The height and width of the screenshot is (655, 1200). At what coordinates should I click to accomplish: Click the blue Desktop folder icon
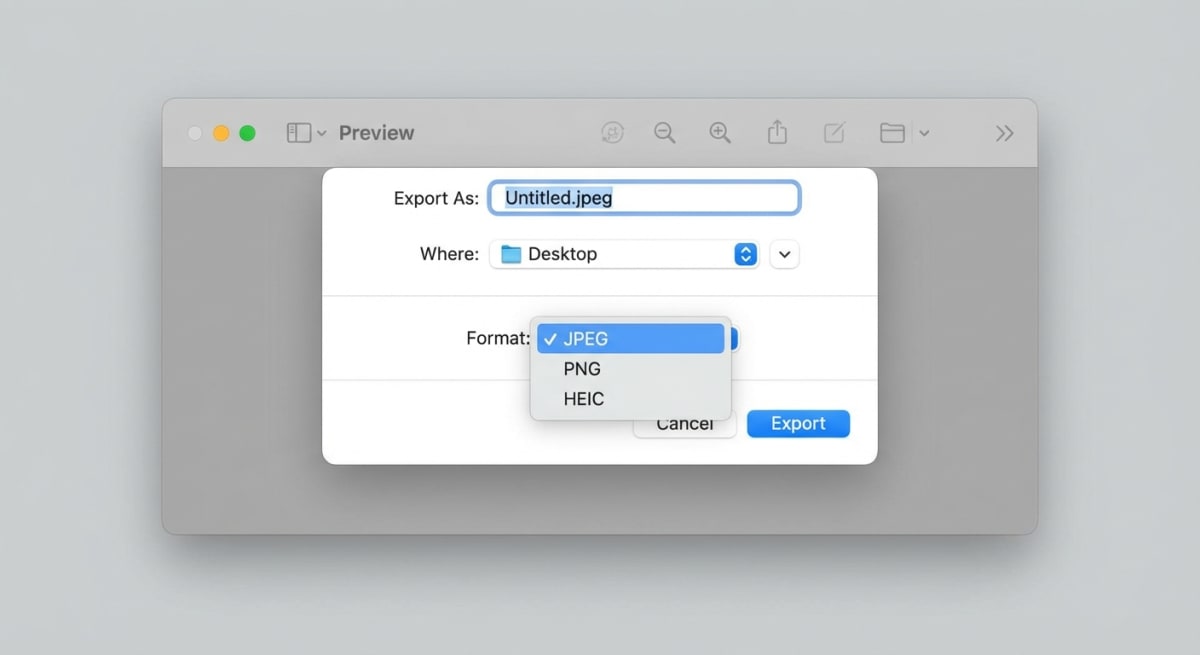coord(512,254)
